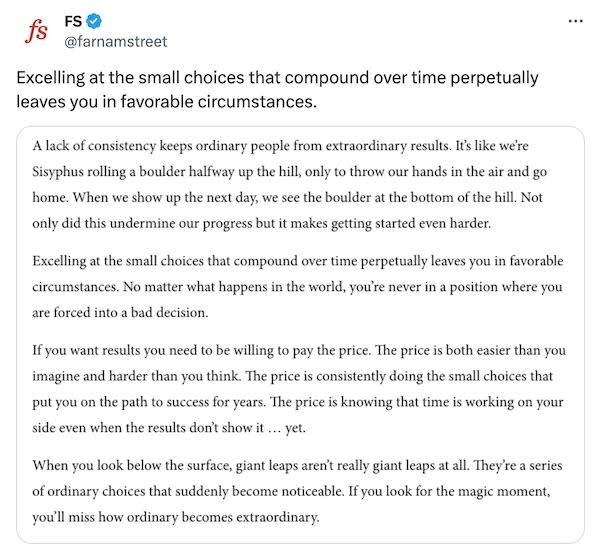This screenshot has height=545, width=600.
Task: Click the FS display name
Action: click(73, 21)
